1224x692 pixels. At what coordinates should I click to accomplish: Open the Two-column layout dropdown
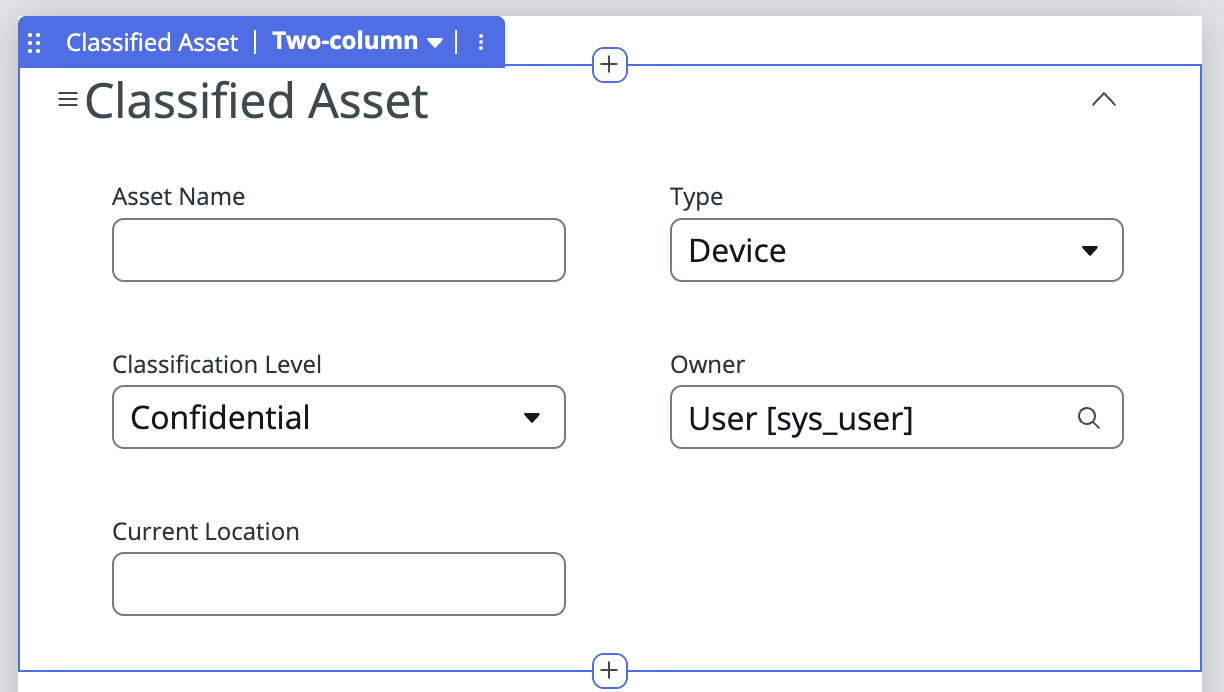(x=434, y=41)
